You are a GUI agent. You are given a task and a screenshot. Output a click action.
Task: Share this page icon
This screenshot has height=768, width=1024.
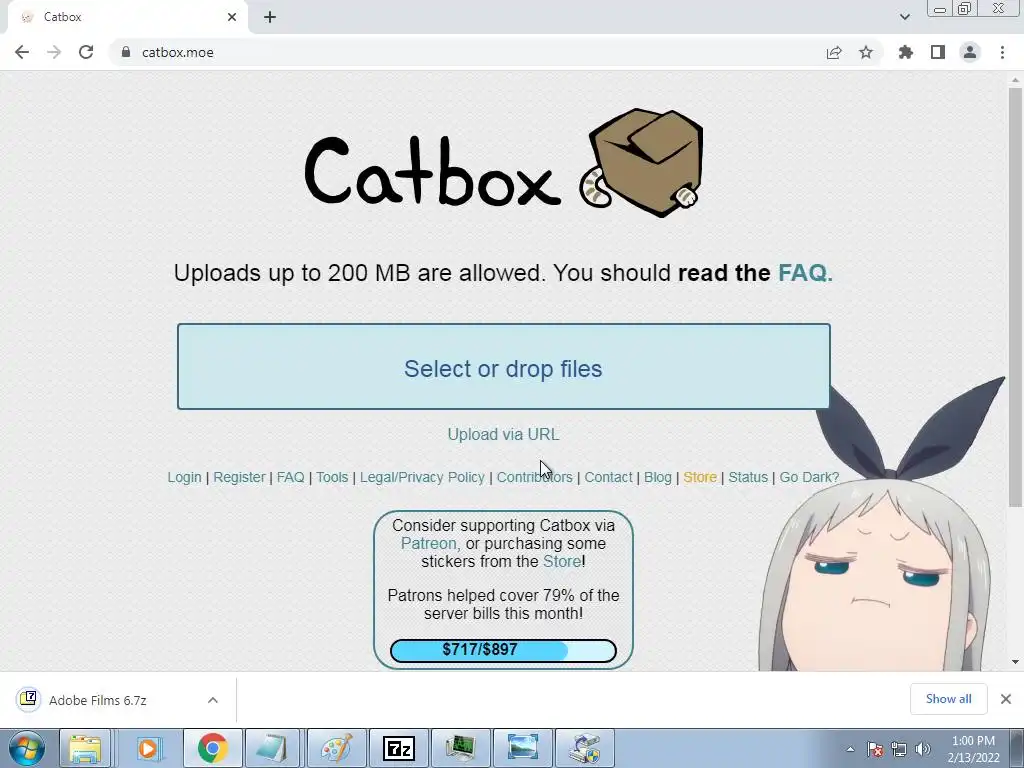pyautogui.click(x=834, y=53)
